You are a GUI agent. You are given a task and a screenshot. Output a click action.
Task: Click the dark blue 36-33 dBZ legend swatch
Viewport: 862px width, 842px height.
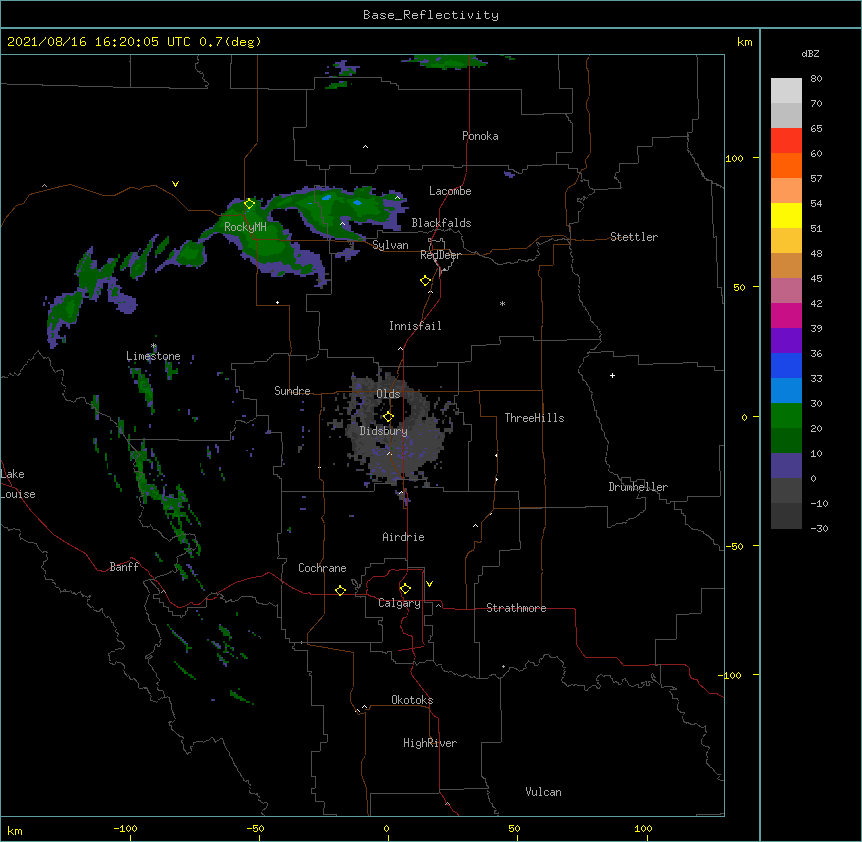[786, 365]
